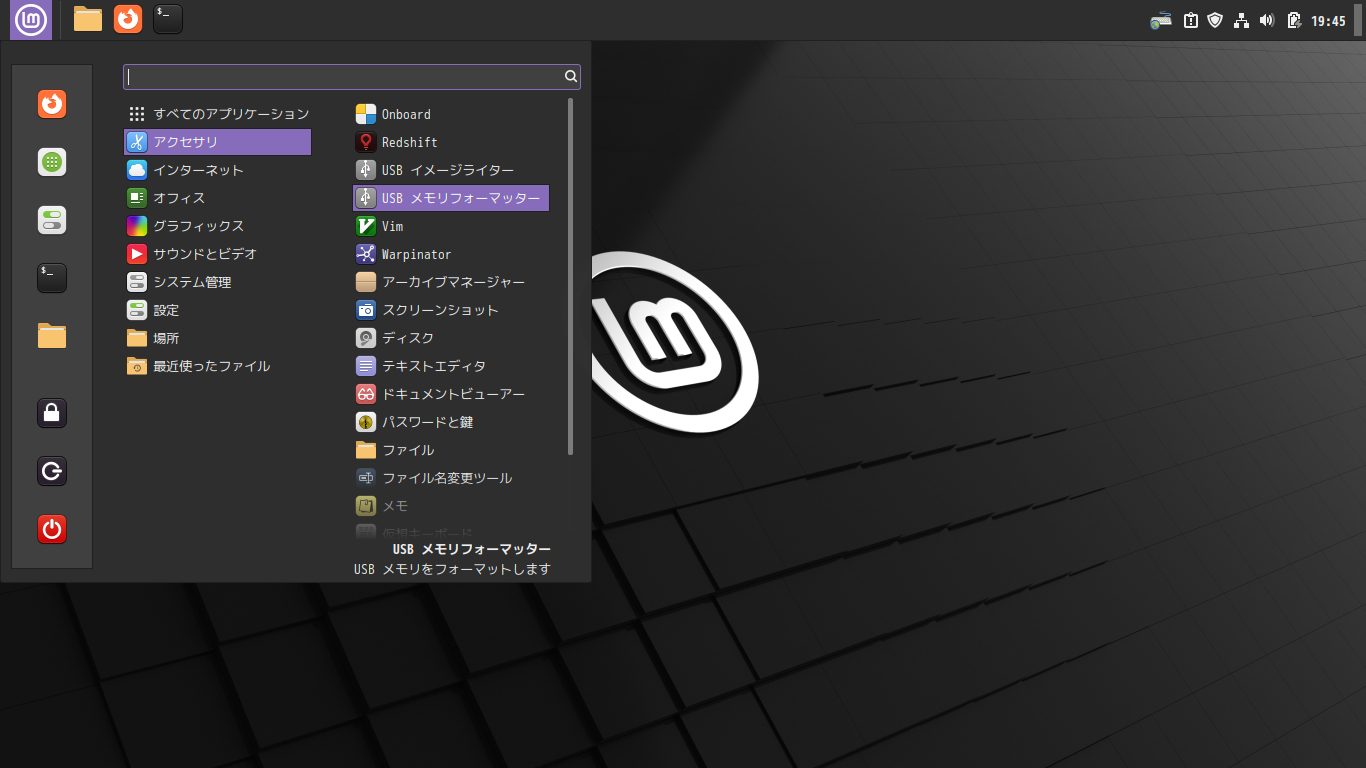Launch Warpinator from the app list
The height and width of the screenshot is (768, 1366).
[451, 254]
